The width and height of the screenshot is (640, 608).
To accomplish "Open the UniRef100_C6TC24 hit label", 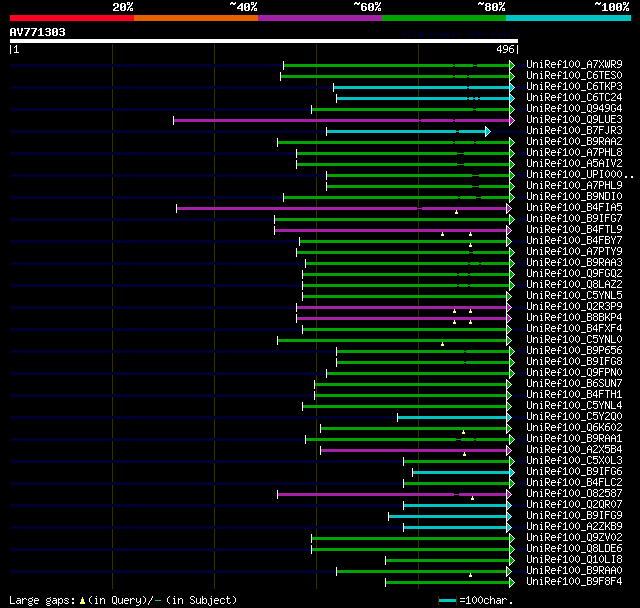I will (x=574, y=98).
